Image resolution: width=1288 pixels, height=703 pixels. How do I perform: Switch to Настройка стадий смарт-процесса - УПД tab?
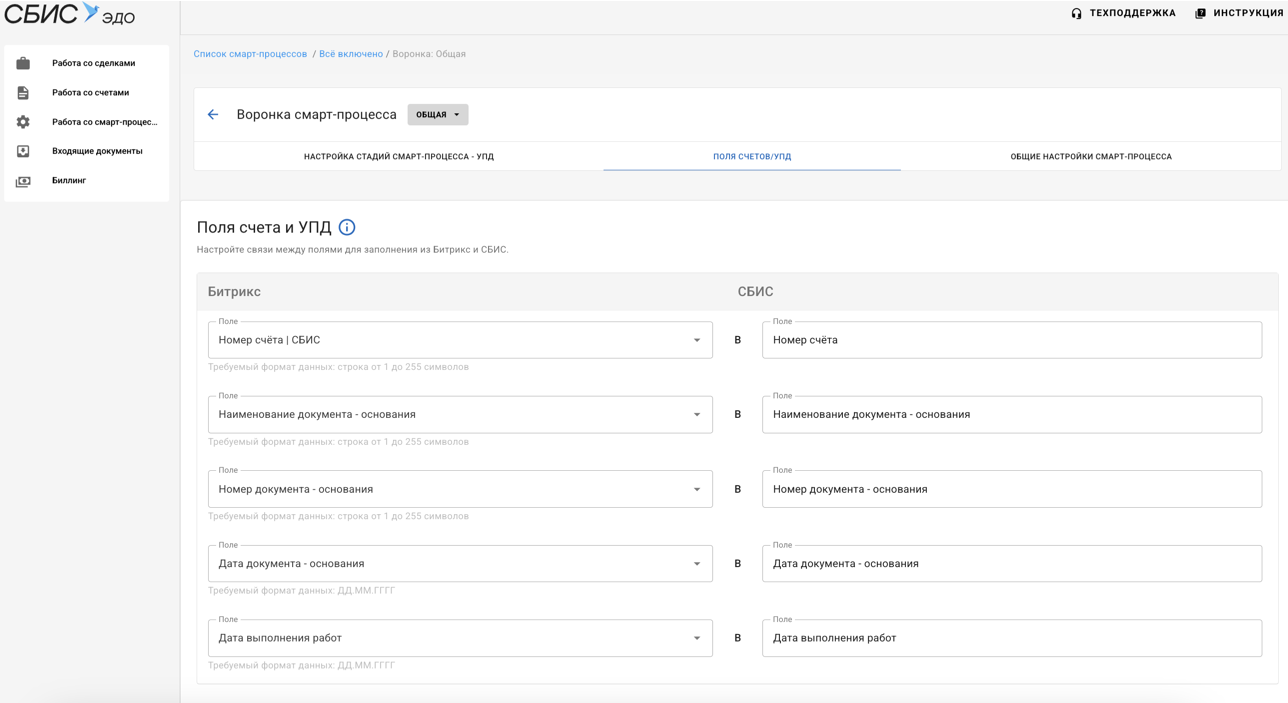click(x=398, y=157)
